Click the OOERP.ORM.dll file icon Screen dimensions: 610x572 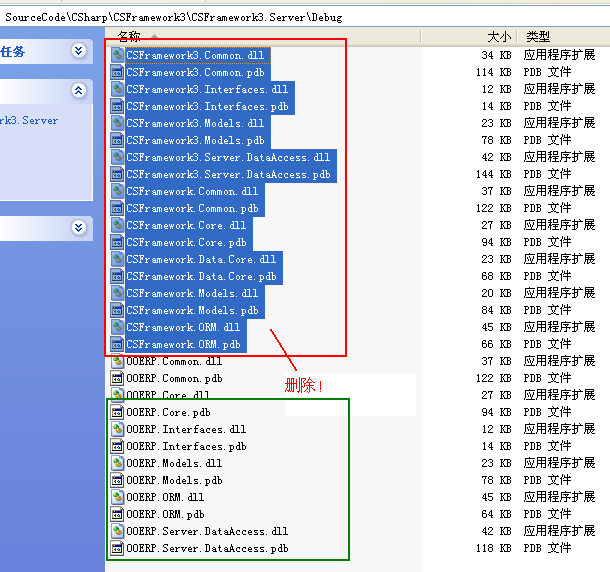pyautogui.click(x=117, y=497)
